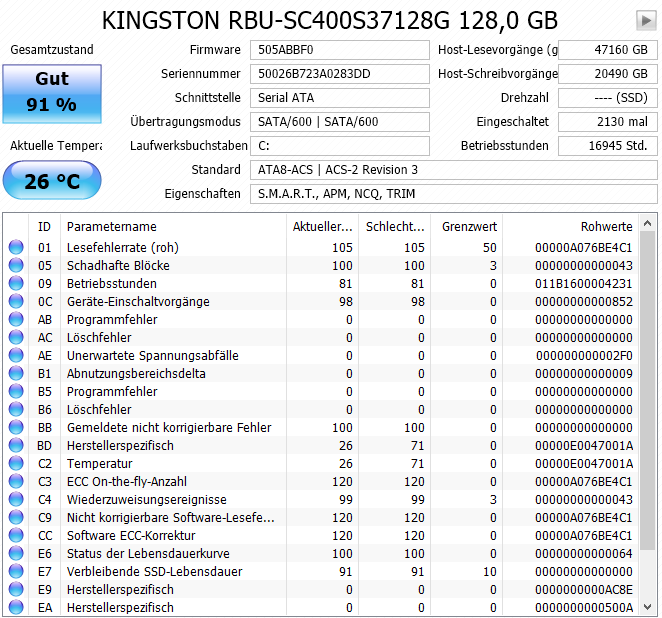
Task: Click the status orb for row AB Programmfehler
Action: click(x=16, y=319)
